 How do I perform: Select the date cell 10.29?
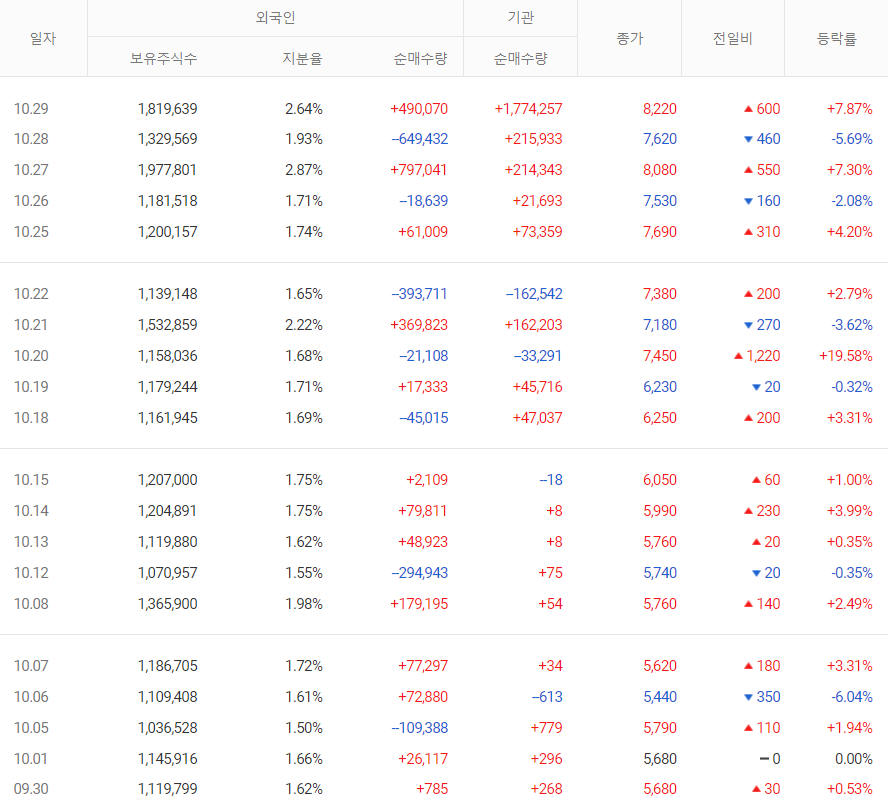coord(31,108)
